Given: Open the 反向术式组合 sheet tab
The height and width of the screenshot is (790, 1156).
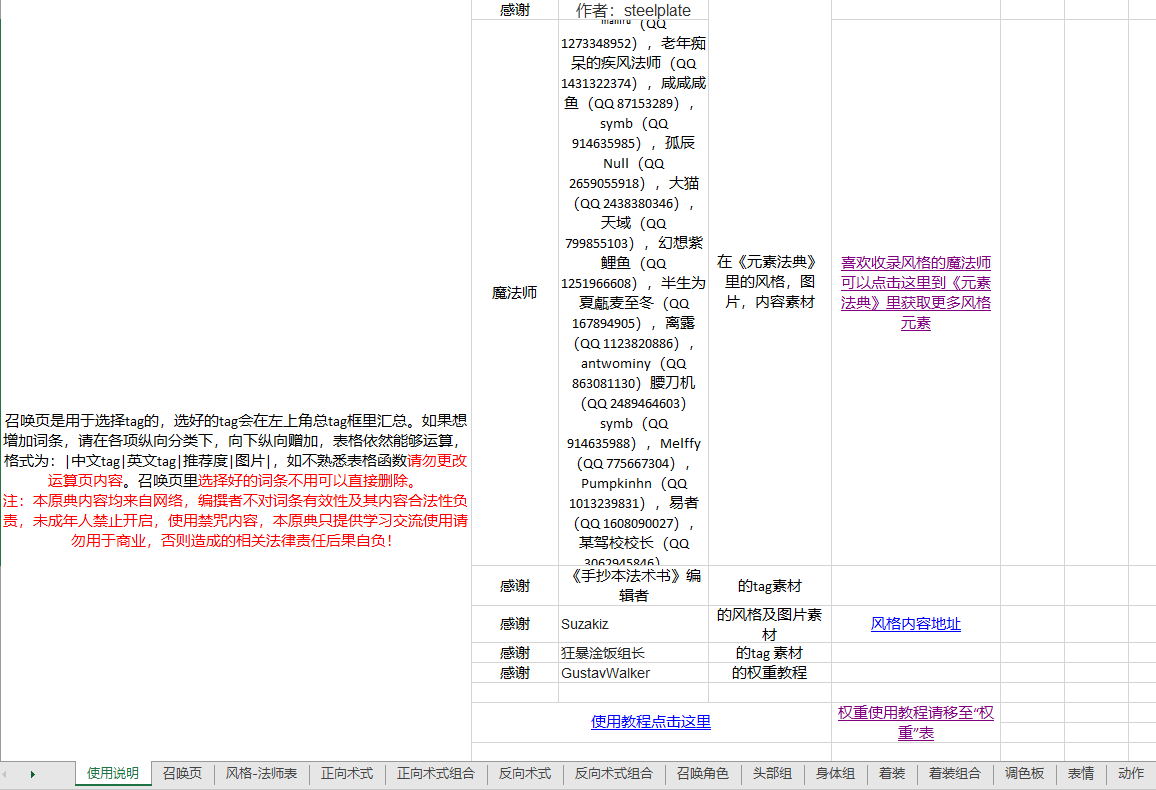Looking at the screenshot, I should [614, 773].
